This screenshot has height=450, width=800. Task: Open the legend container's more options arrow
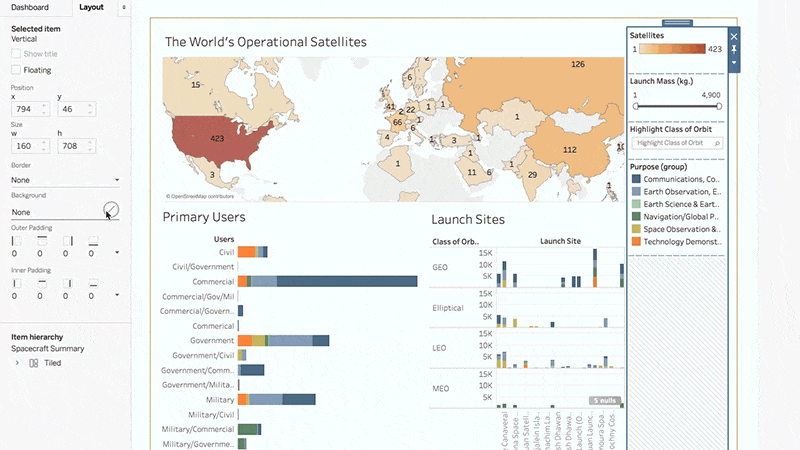coord(734,62)
